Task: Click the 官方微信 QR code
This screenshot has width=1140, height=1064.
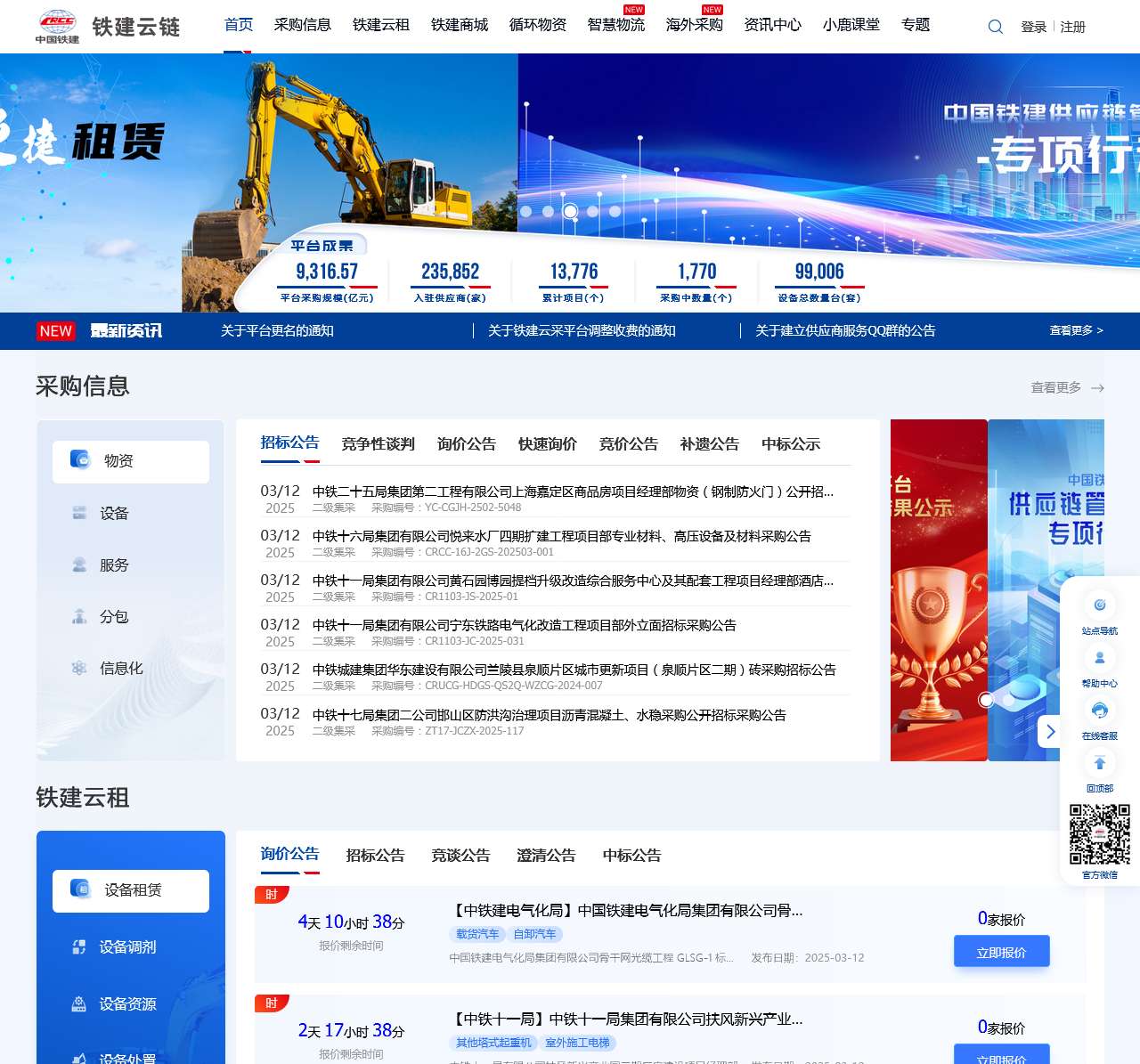Action: [x=1100, y=834]
